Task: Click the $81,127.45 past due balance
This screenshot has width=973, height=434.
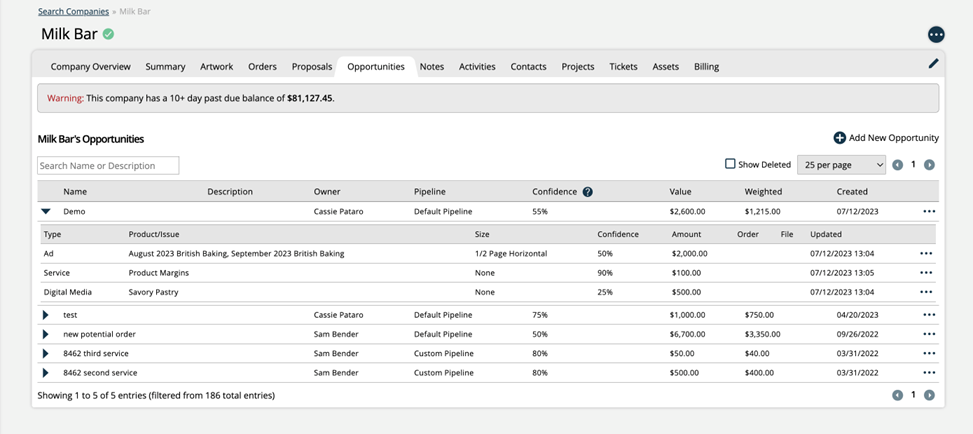Action: [310, 98]
